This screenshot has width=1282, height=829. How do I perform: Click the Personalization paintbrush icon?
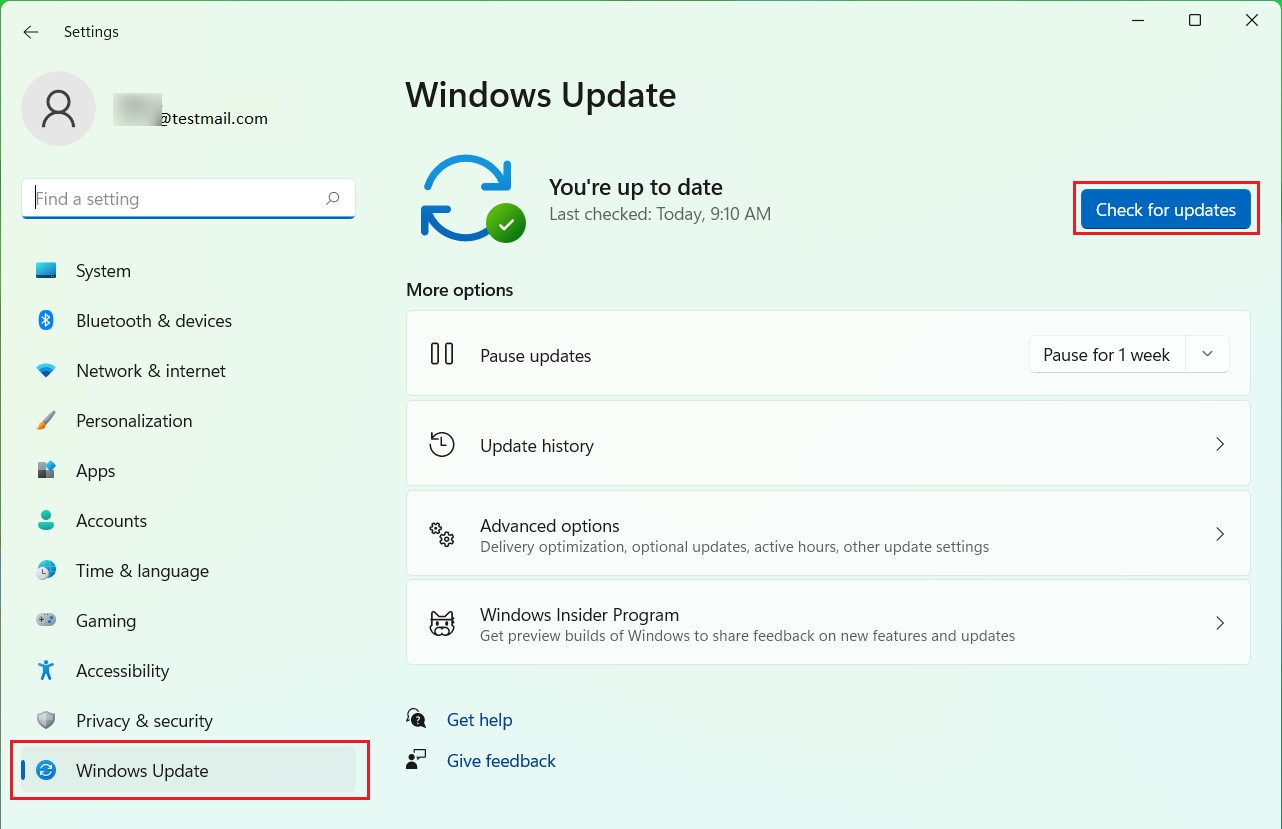(x=46, y=420)
